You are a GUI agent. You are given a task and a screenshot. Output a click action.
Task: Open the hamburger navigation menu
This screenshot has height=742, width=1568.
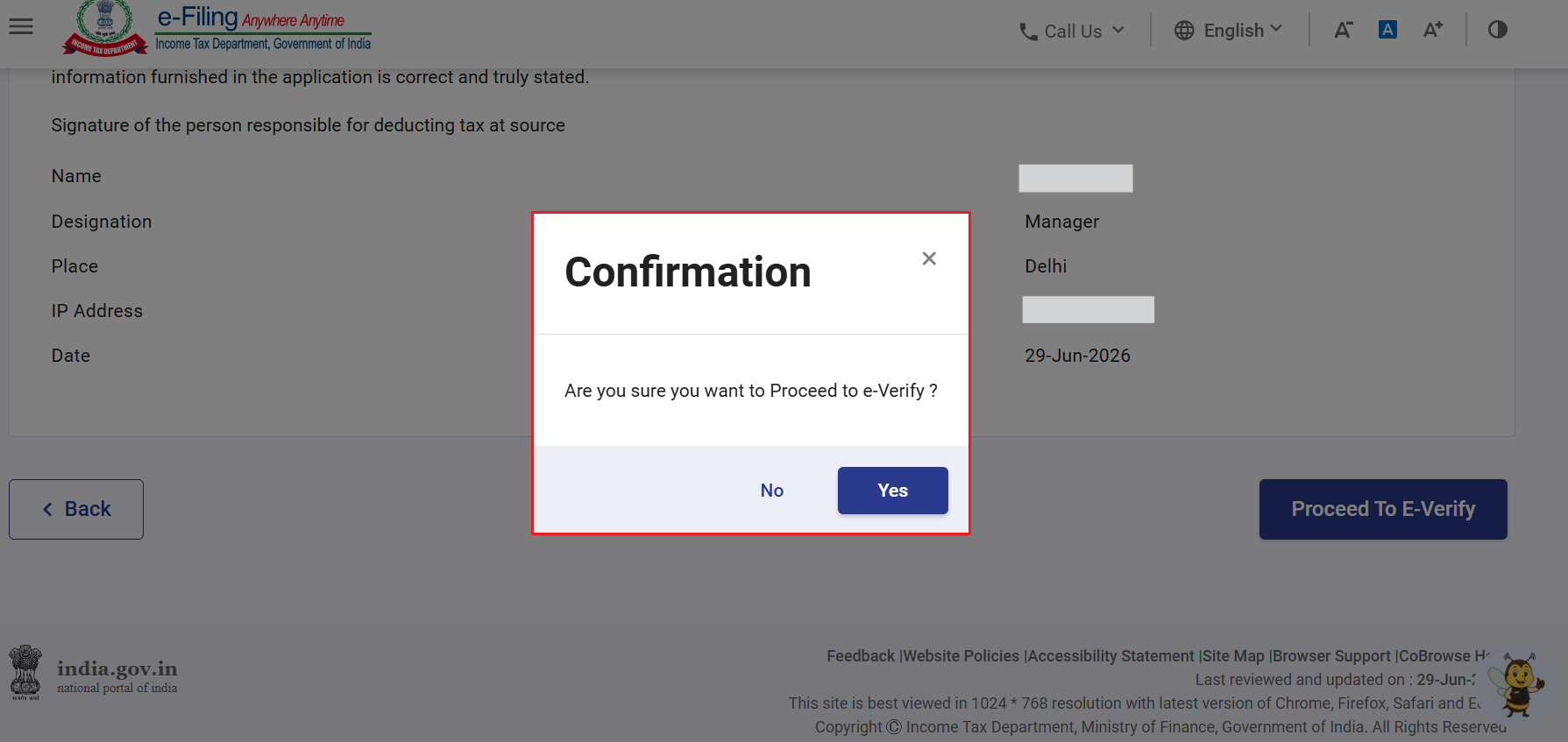[x=21, y=26]
